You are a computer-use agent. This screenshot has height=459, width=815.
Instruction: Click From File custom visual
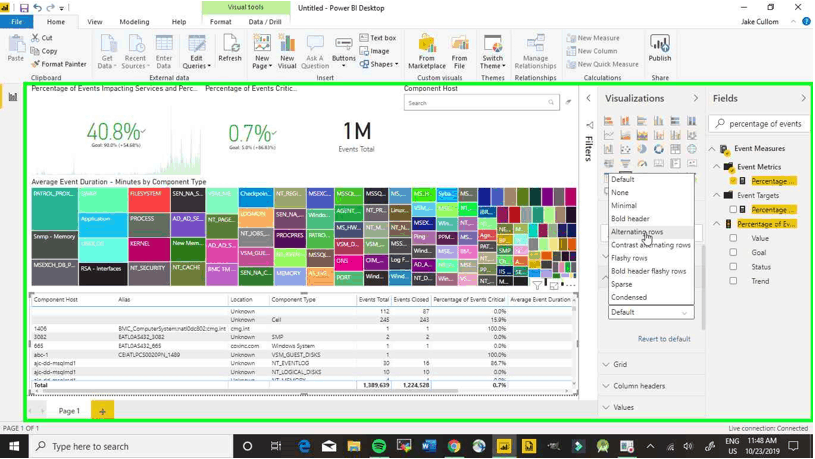pyautogui.click(x=459, y=51)
